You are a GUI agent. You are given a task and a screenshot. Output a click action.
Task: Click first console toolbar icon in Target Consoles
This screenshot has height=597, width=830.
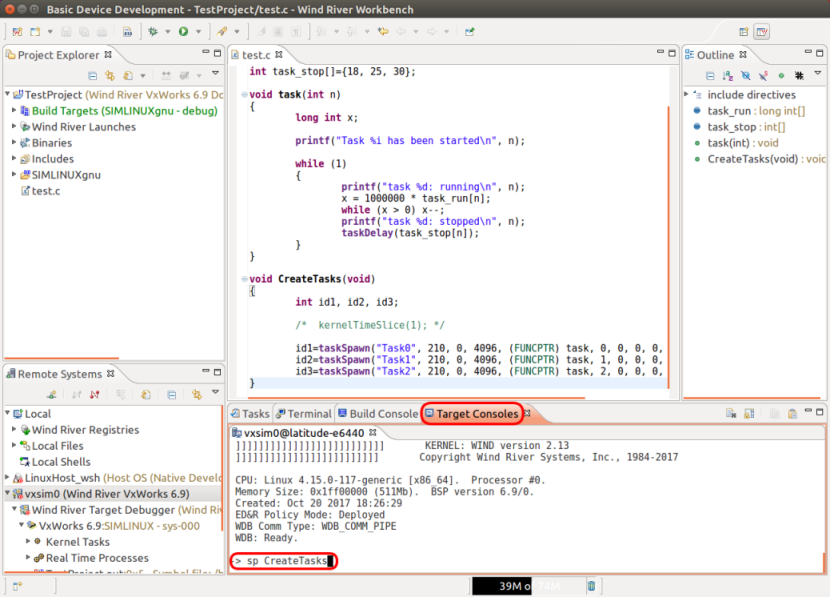731,413
